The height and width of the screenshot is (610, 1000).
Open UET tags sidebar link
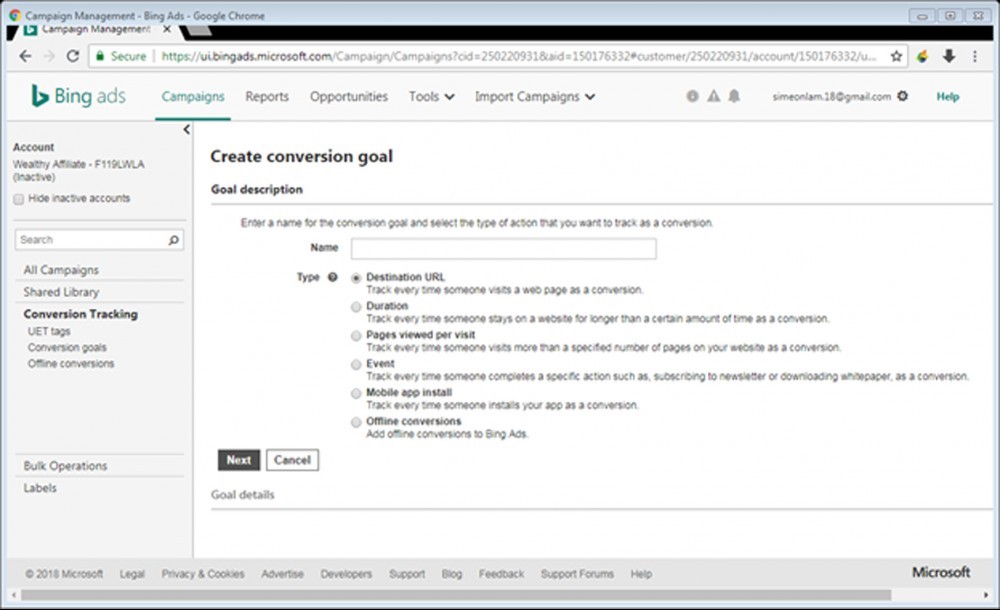[x=49, y=331]
